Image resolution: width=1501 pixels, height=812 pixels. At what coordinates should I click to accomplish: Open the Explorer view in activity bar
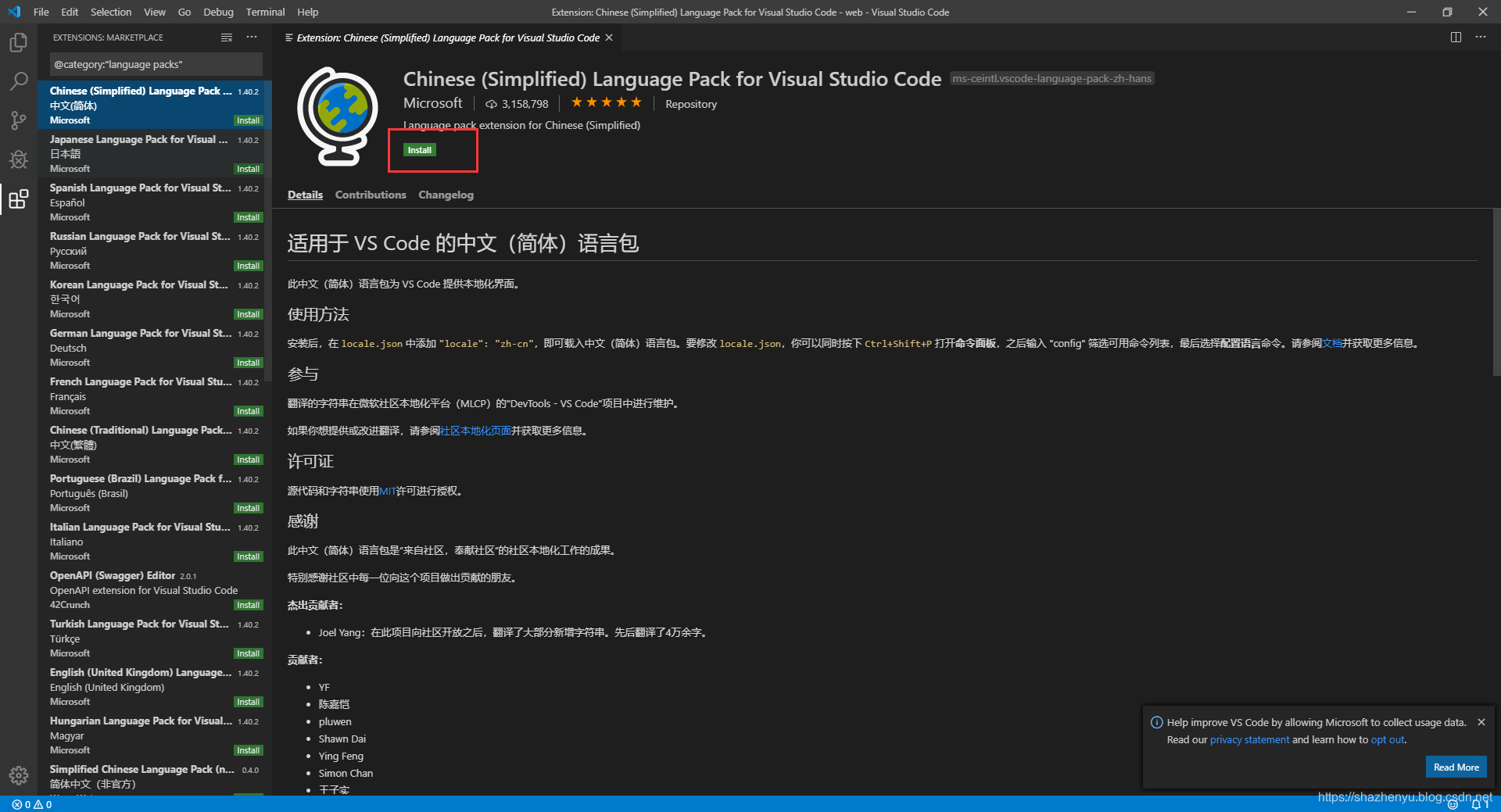coord(18,42)
